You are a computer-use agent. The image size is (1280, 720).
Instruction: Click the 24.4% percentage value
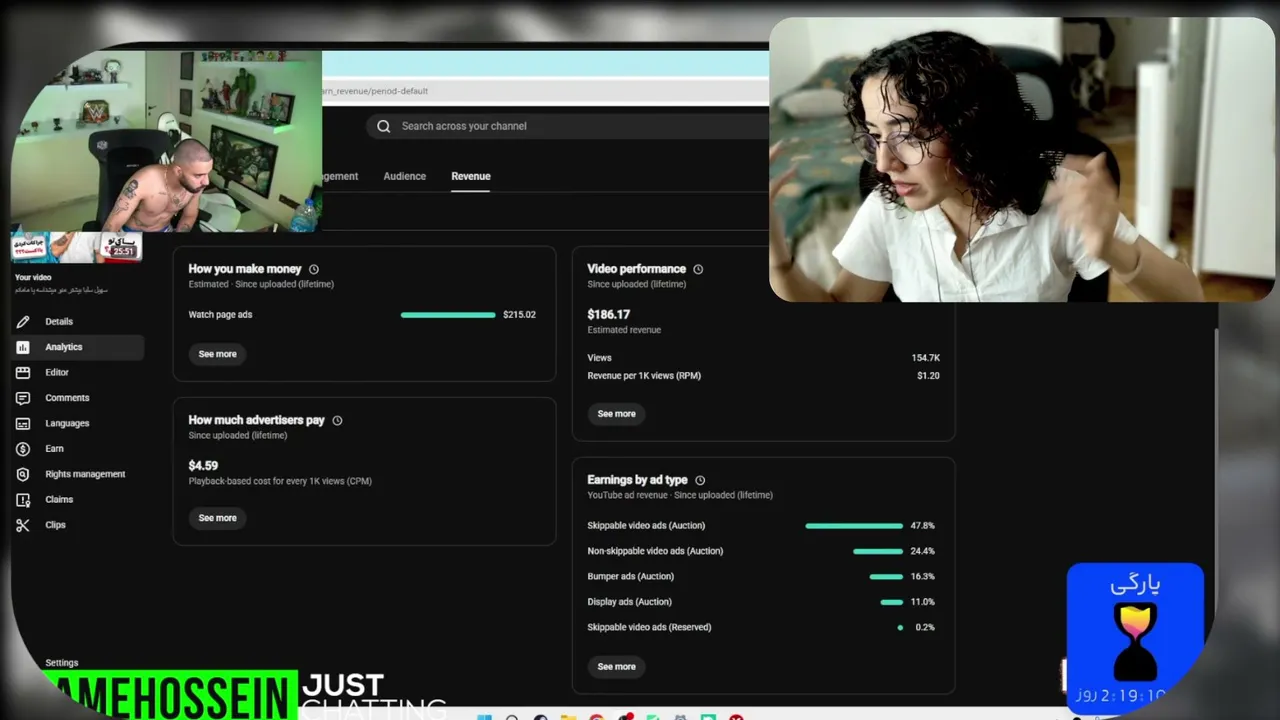(923, 551)
